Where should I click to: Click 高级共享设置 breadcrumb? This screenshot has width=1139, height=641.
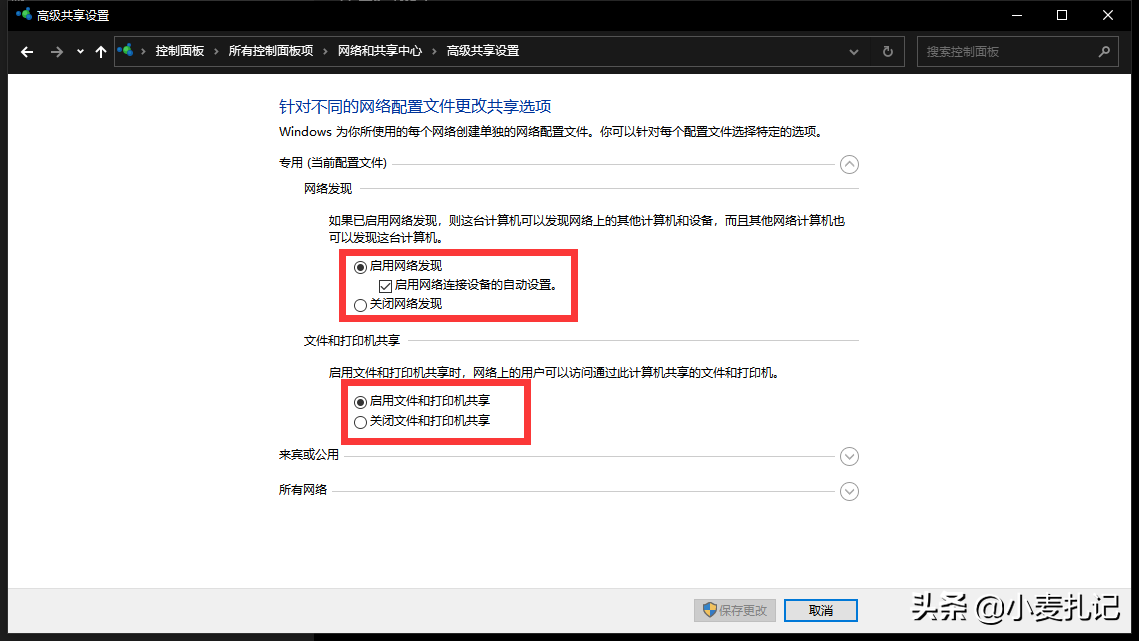pyautogui.click(x=482, y=51)
